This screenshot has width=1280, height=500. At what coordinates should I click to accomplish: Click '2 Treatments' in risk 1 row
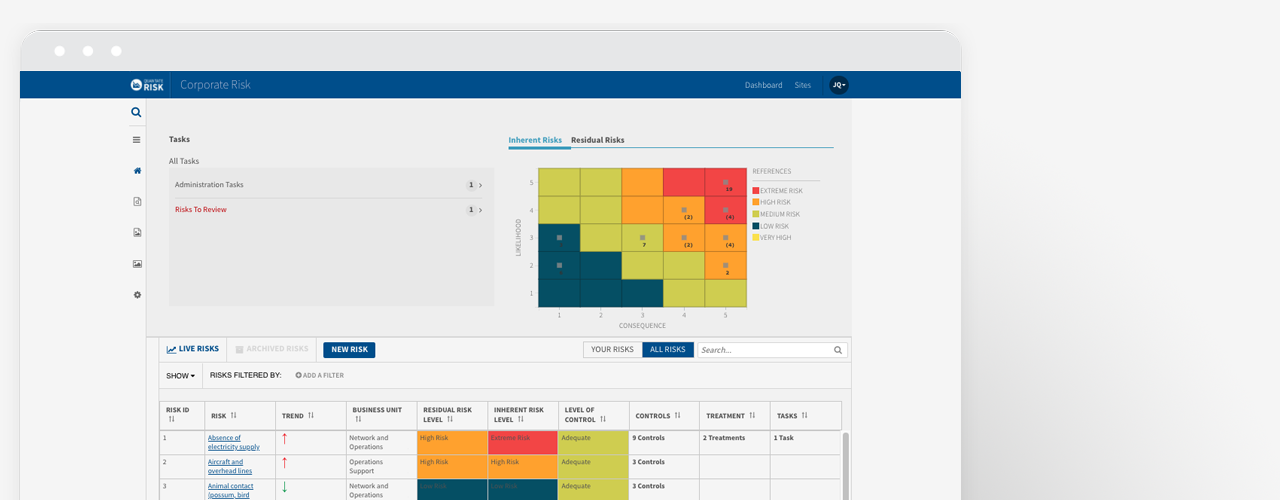tap(724, 438)
